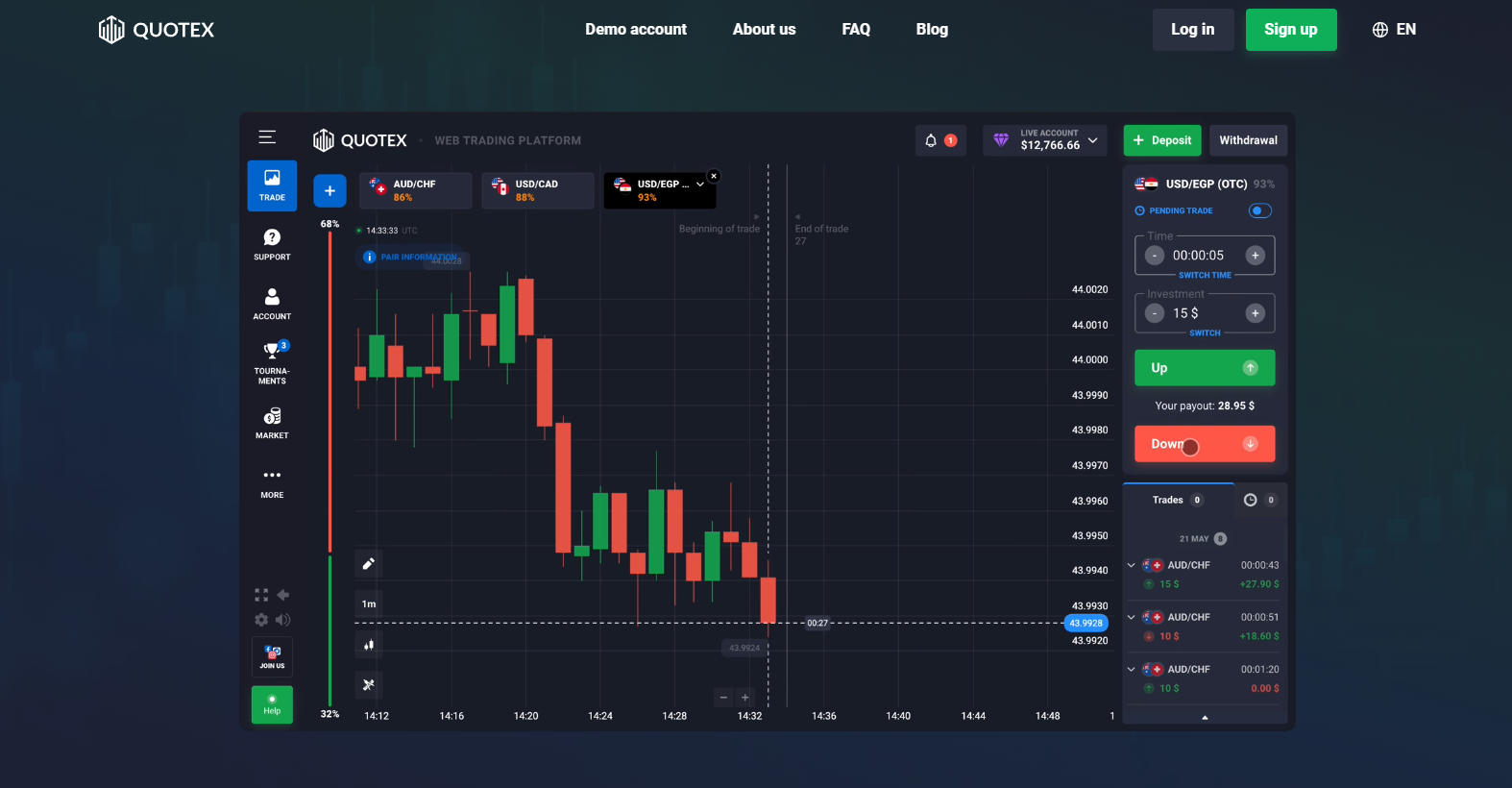Viewport: 1512px width, 788px height.
Task: Open Account in the sidebar
Action: (272, 304)
